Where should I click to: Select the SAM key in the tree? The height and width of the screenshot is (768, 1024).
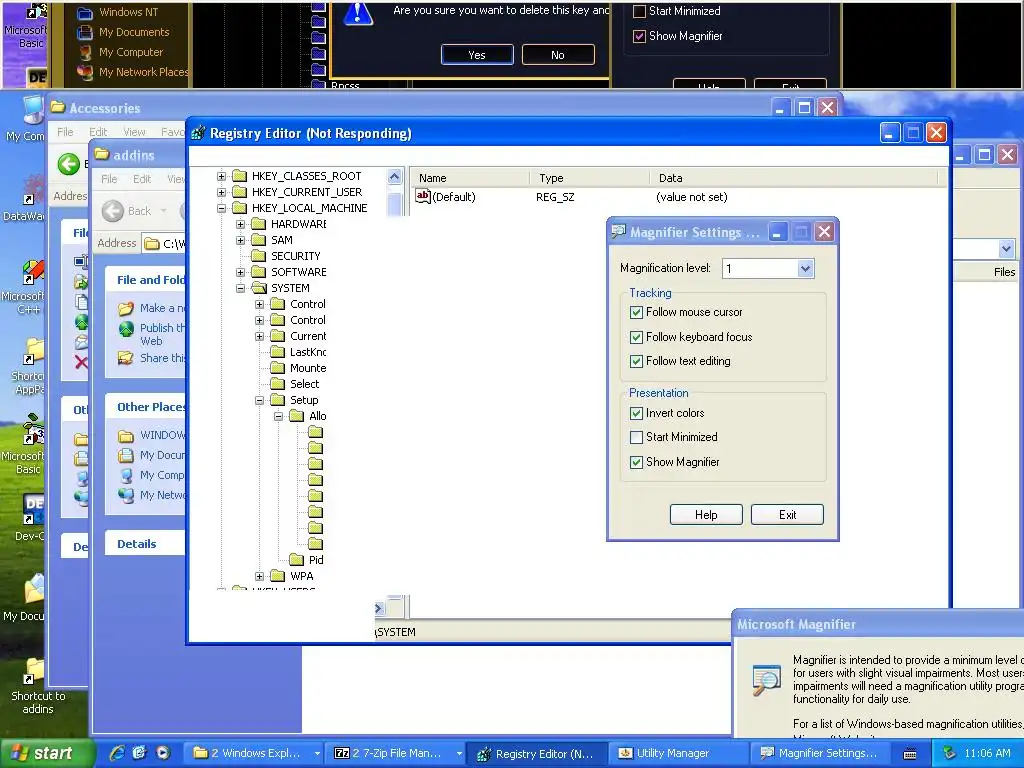click(281, 240)
